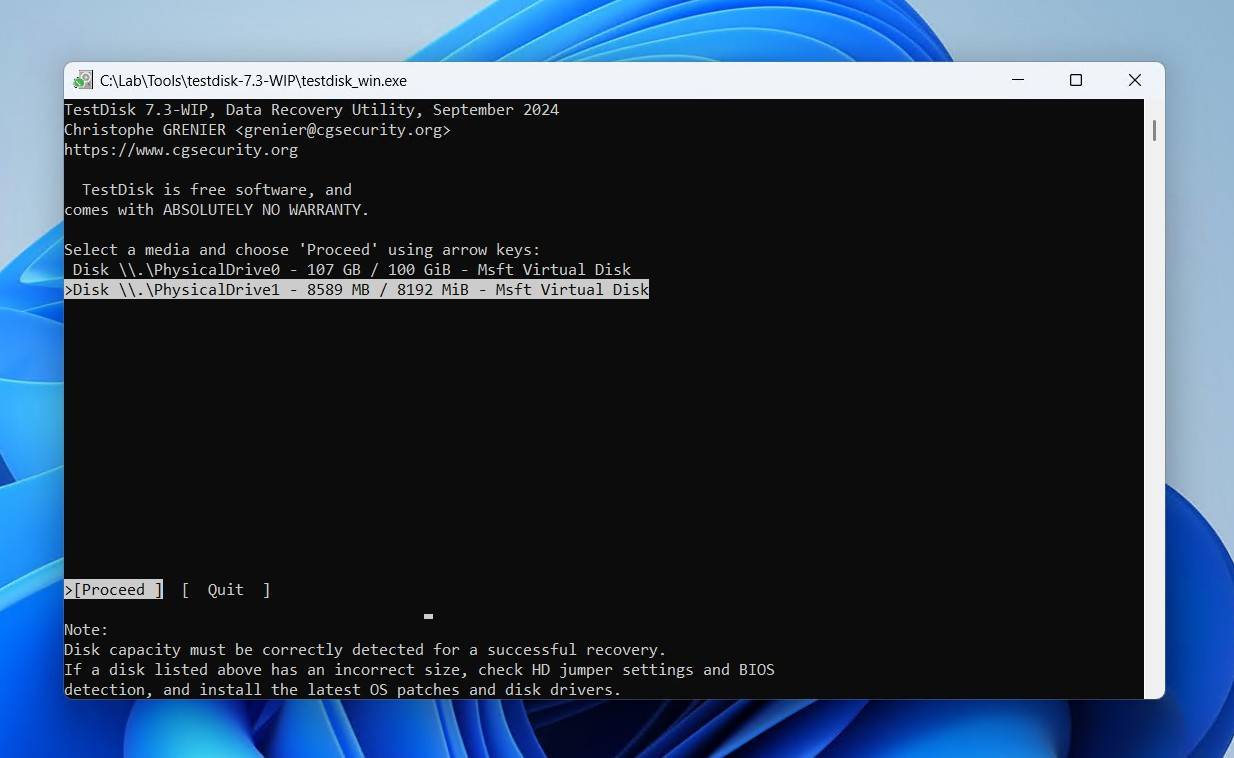Click the blinking console cursor
1234x758 pixels.
pyautogui.click(x=428, y=616)
